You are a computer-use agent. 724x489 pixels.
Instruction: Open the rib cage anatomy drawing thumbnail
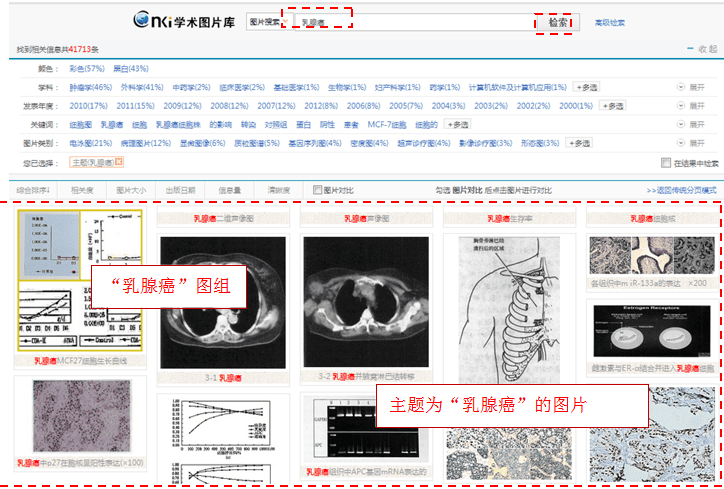509,309
